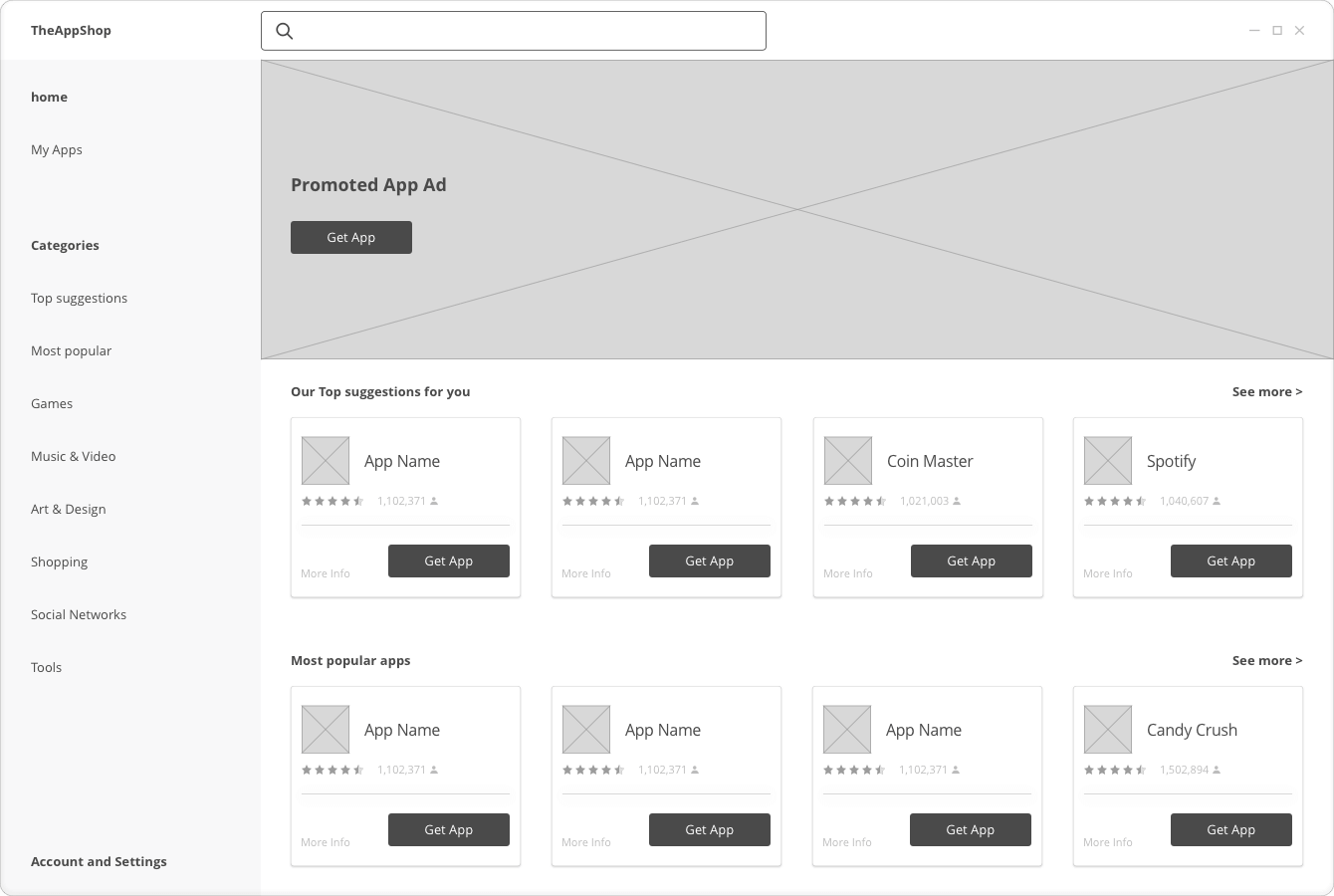Screen dimensions: 1334x896
Task: Get the promoted app from banner
Action: tap(350, 237)
